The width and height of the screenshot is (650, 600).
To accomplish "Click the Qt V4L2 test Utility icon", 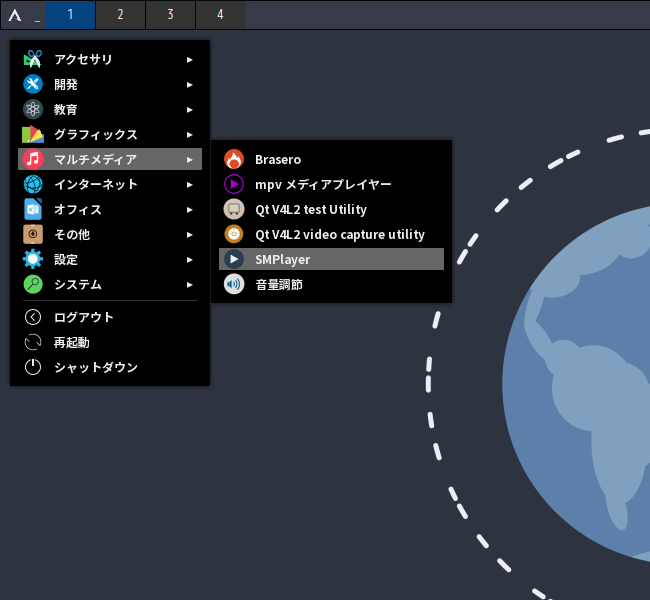I will [x=234, y=209].
